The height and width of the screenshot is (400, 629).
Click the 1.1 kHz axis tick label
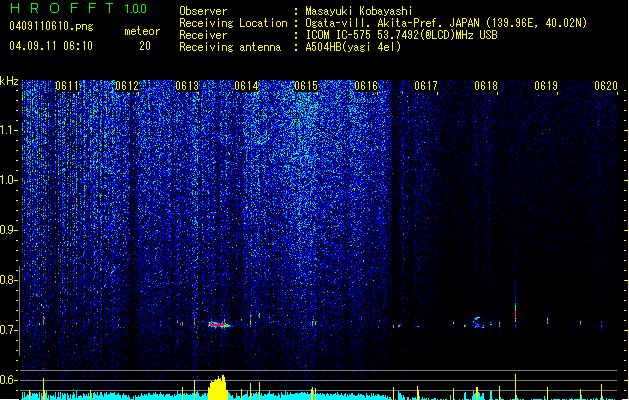coord(9,130)
